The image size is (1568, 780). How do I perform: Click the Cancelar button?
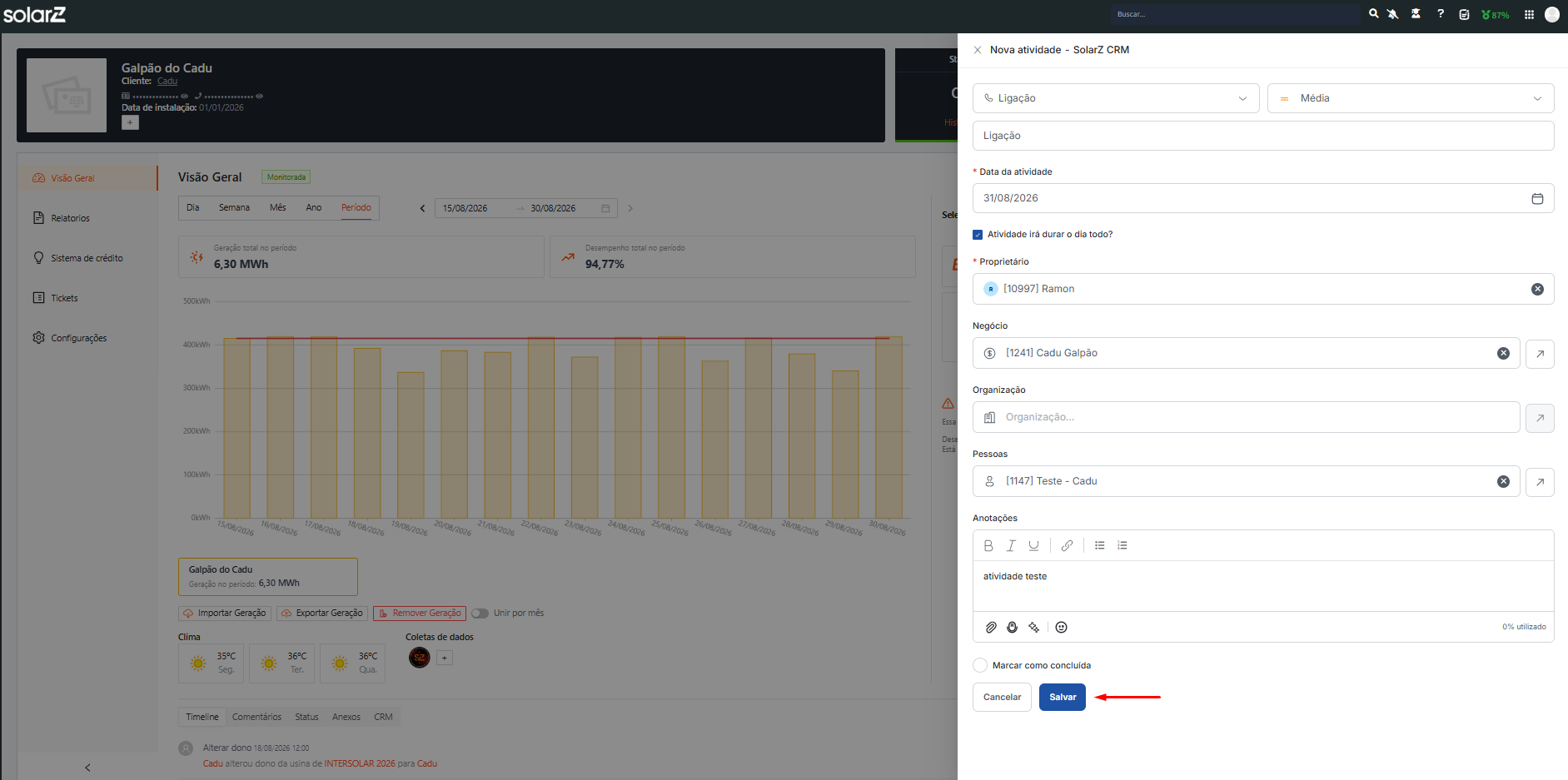[x=1002, y=697]
